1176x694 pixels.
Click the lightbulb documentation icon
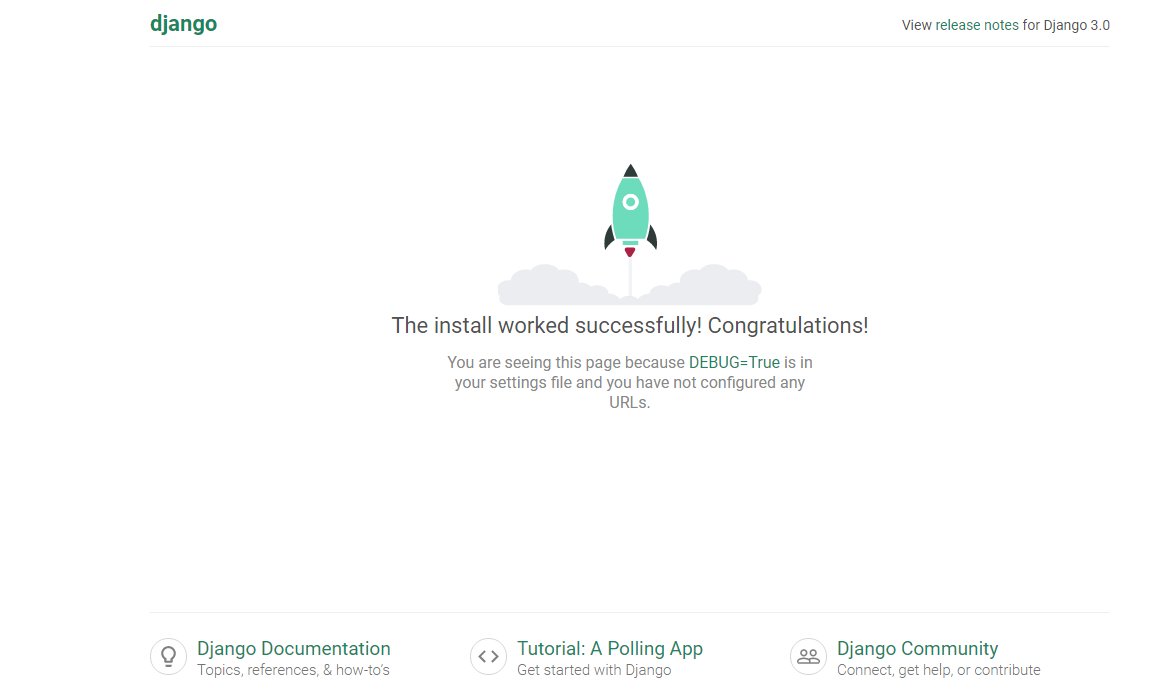[x=169, y=656]
